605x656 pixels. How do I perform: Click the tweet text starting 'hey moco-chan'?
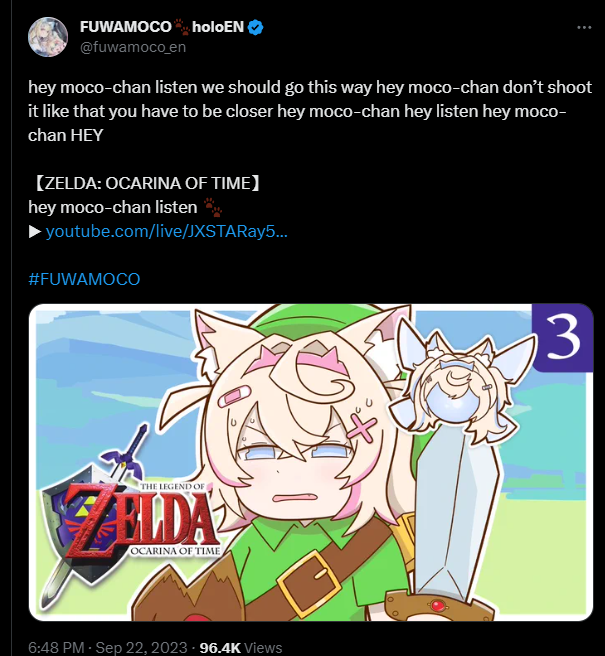pyautogui.click(x=310, y=111)
